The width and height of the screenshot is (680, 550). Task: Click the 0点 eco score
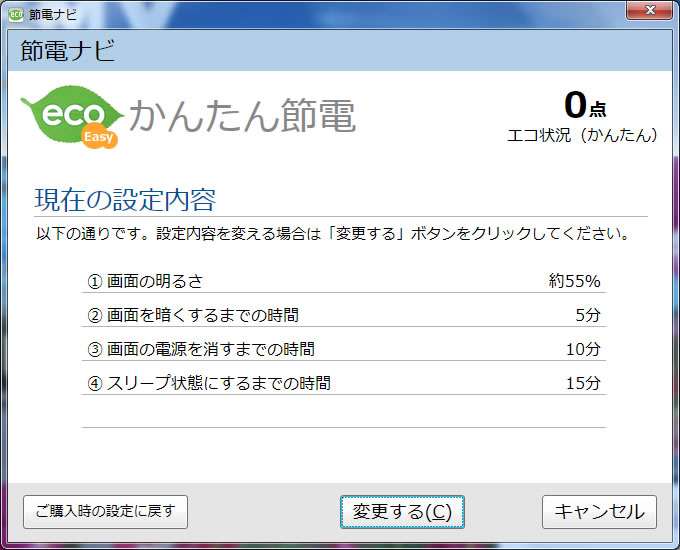[584, 105]
